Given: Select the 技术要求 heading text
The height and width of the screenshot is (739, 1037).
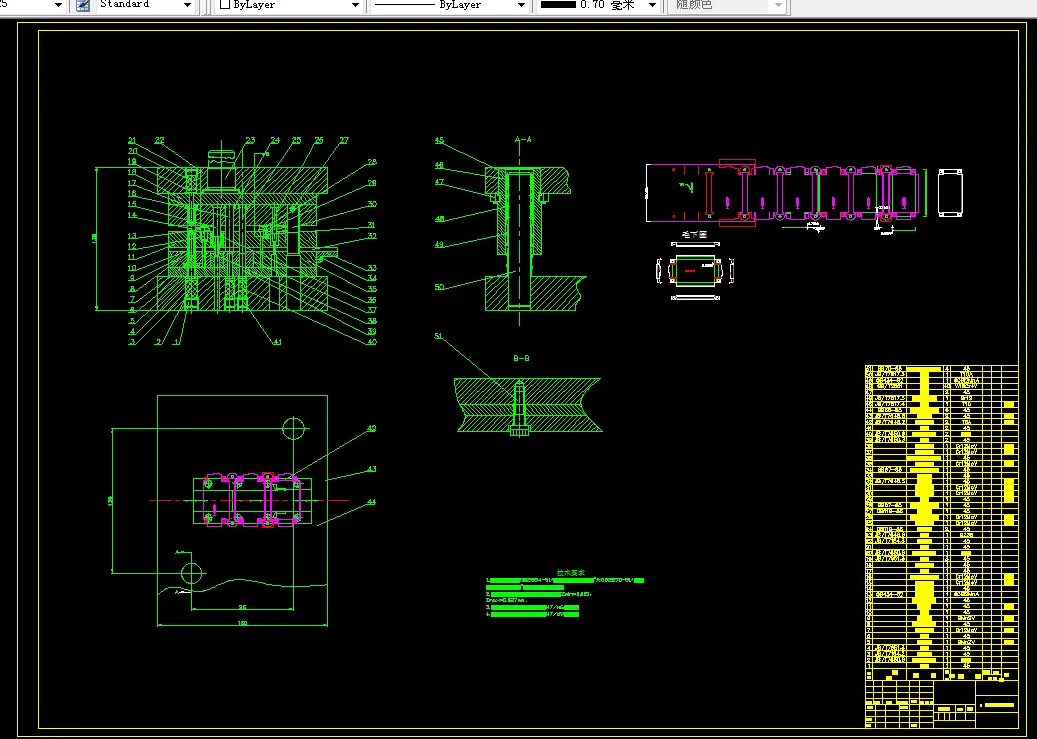Looking at the screenshot, I should (571, 572).
